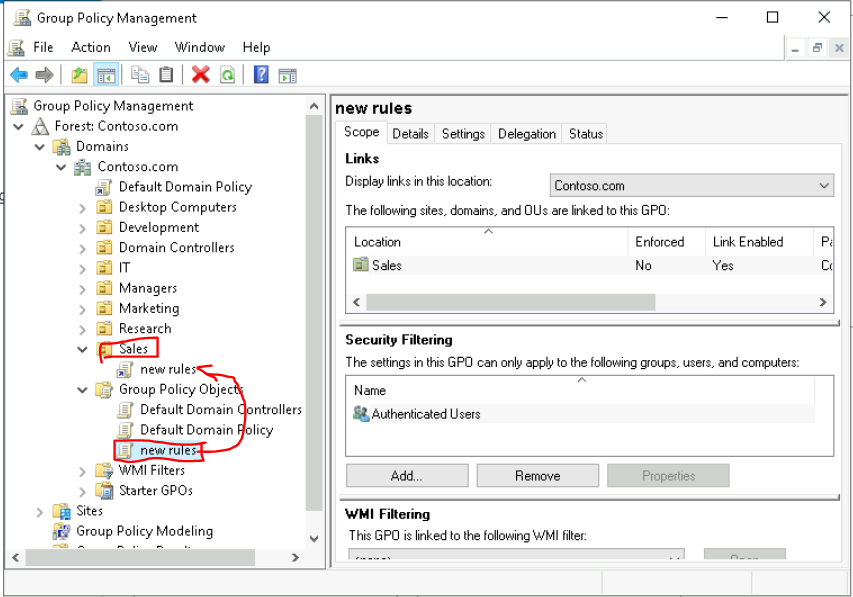Sort by the Location column header

click(486, 242)
